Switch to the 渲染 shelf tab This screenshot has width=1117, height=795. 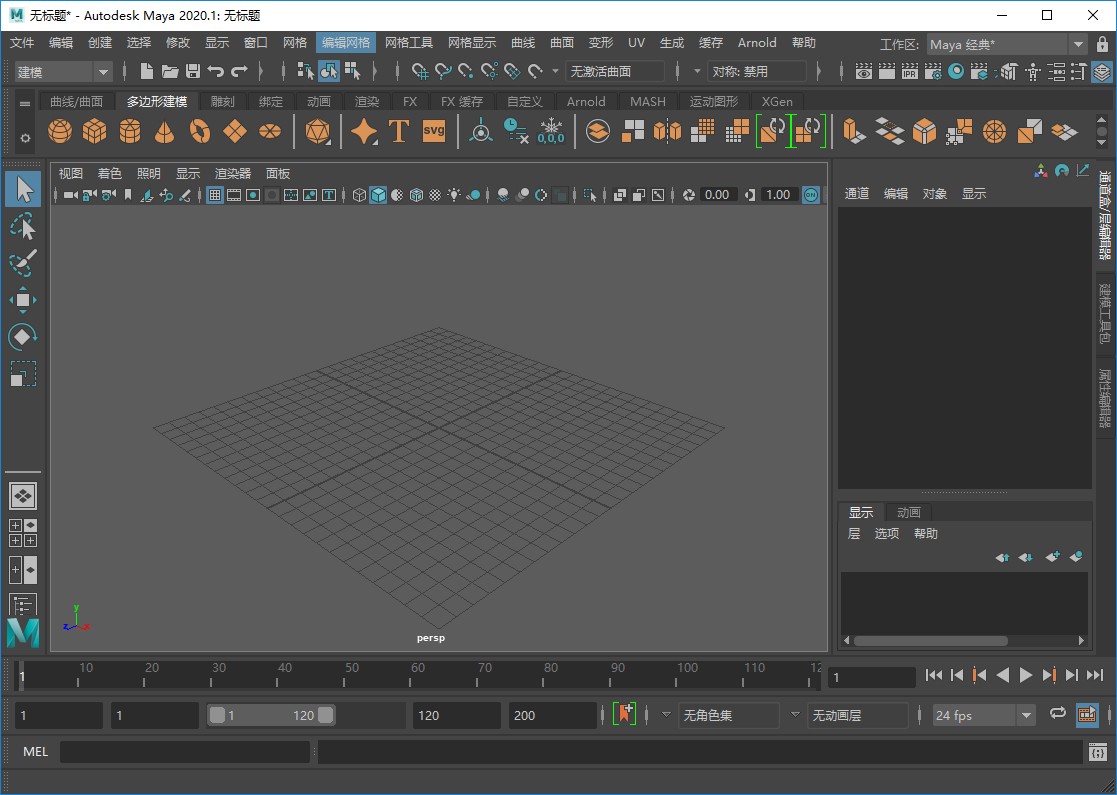click(x=366, y=102)
